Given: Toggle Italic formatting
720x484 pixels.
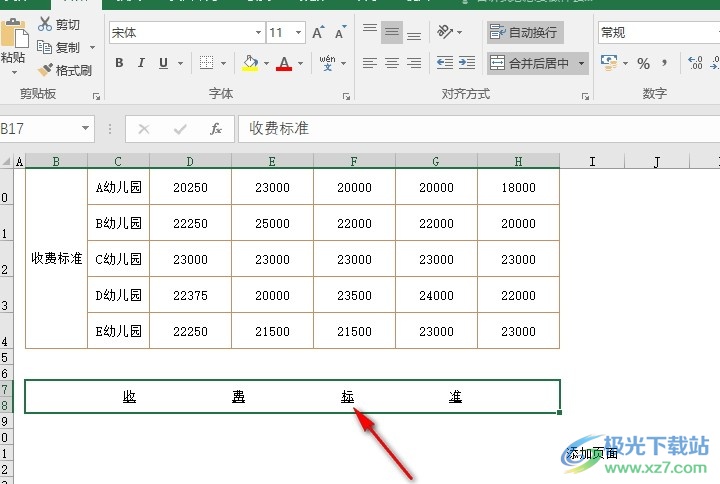Looking at the screenshot, I should pos(141,63).
